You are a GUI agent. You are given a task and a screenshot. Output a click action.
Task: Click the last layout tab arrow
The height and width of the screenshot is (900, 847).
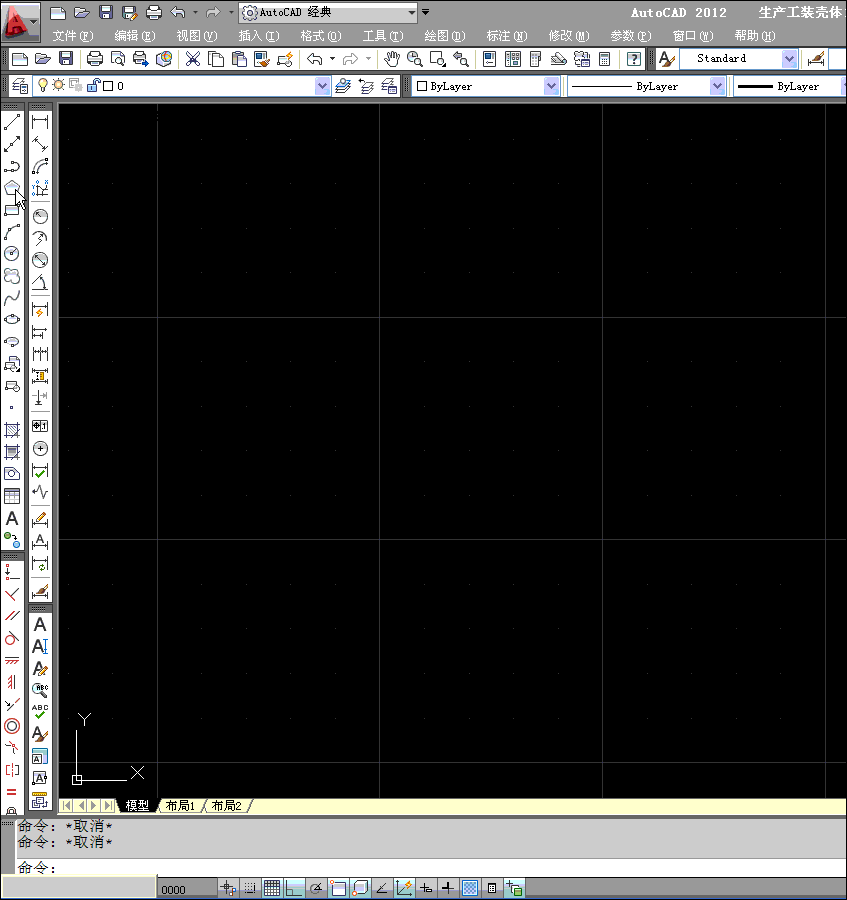[x=108, y=806]
